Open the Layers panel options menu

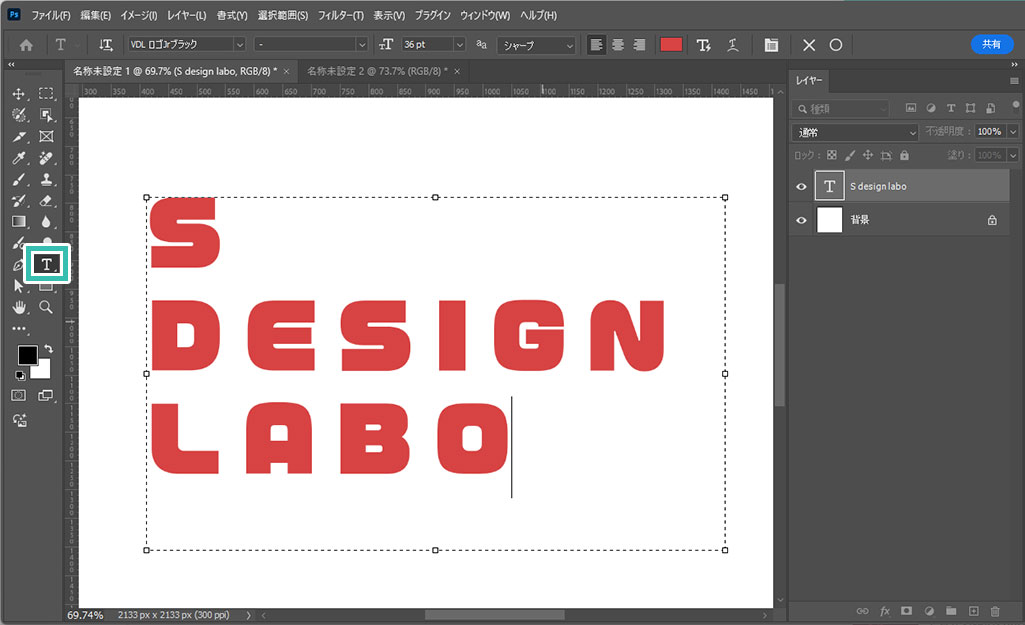(x=1014, y=81)
